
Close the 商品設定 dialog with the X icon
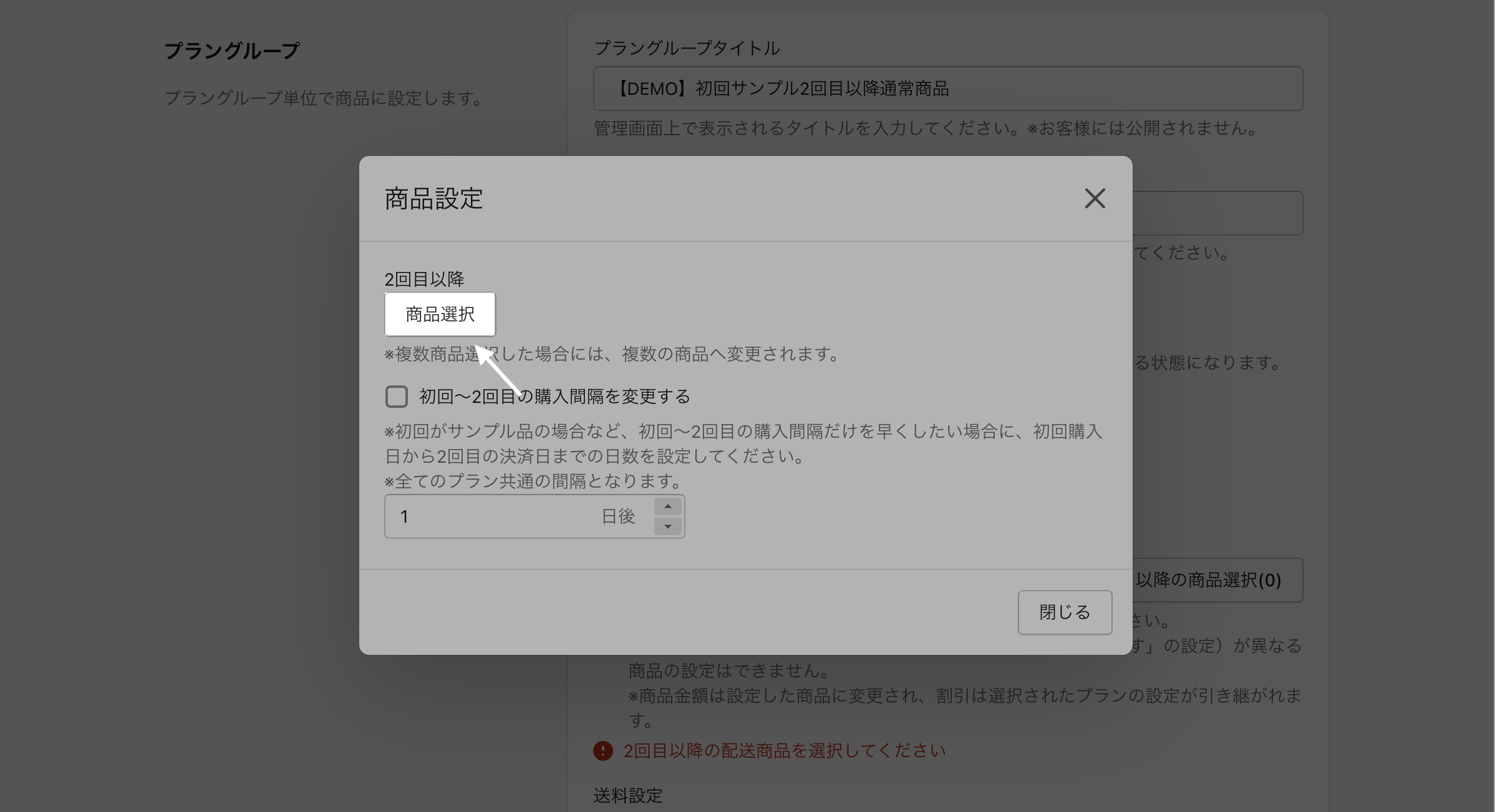click(1095, 199)
